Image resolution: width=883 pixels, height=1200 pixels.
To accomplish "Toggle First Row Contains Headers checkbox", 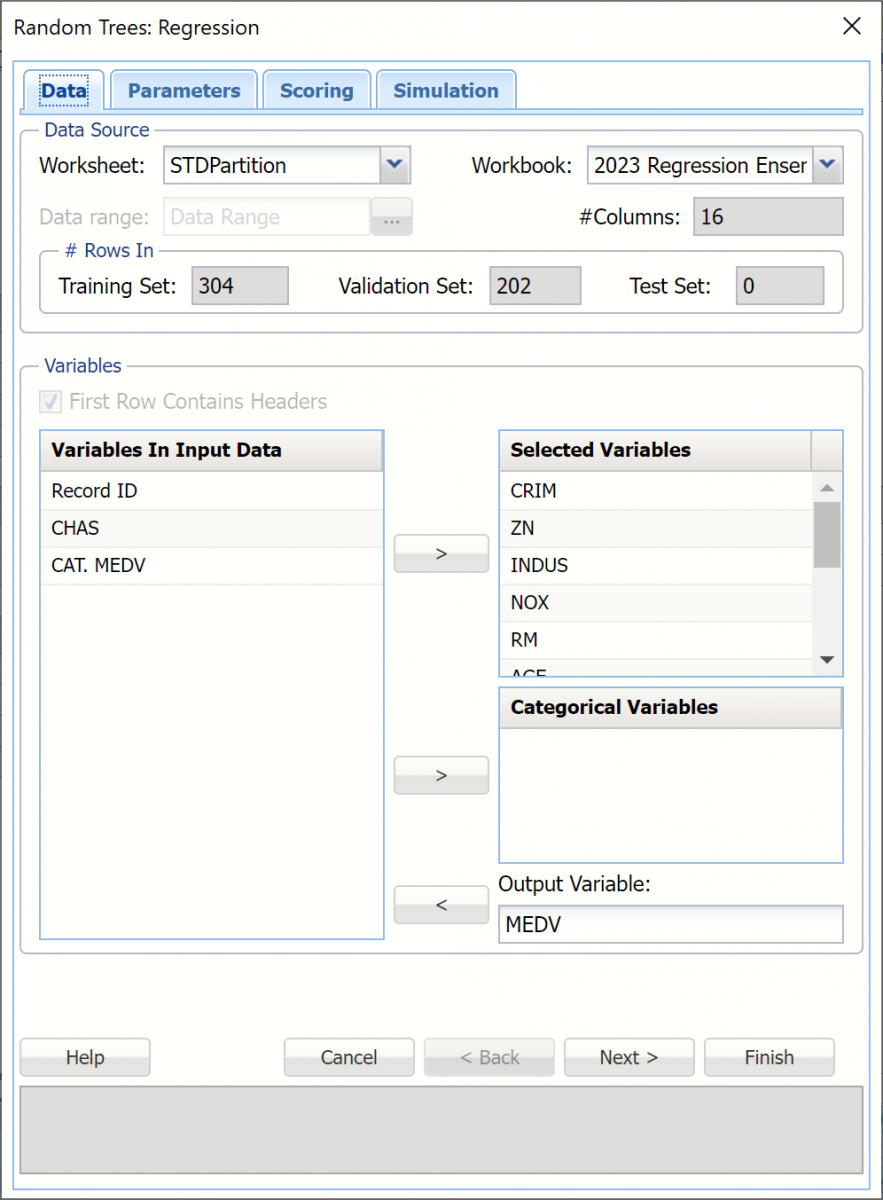I will pos(49,402).
